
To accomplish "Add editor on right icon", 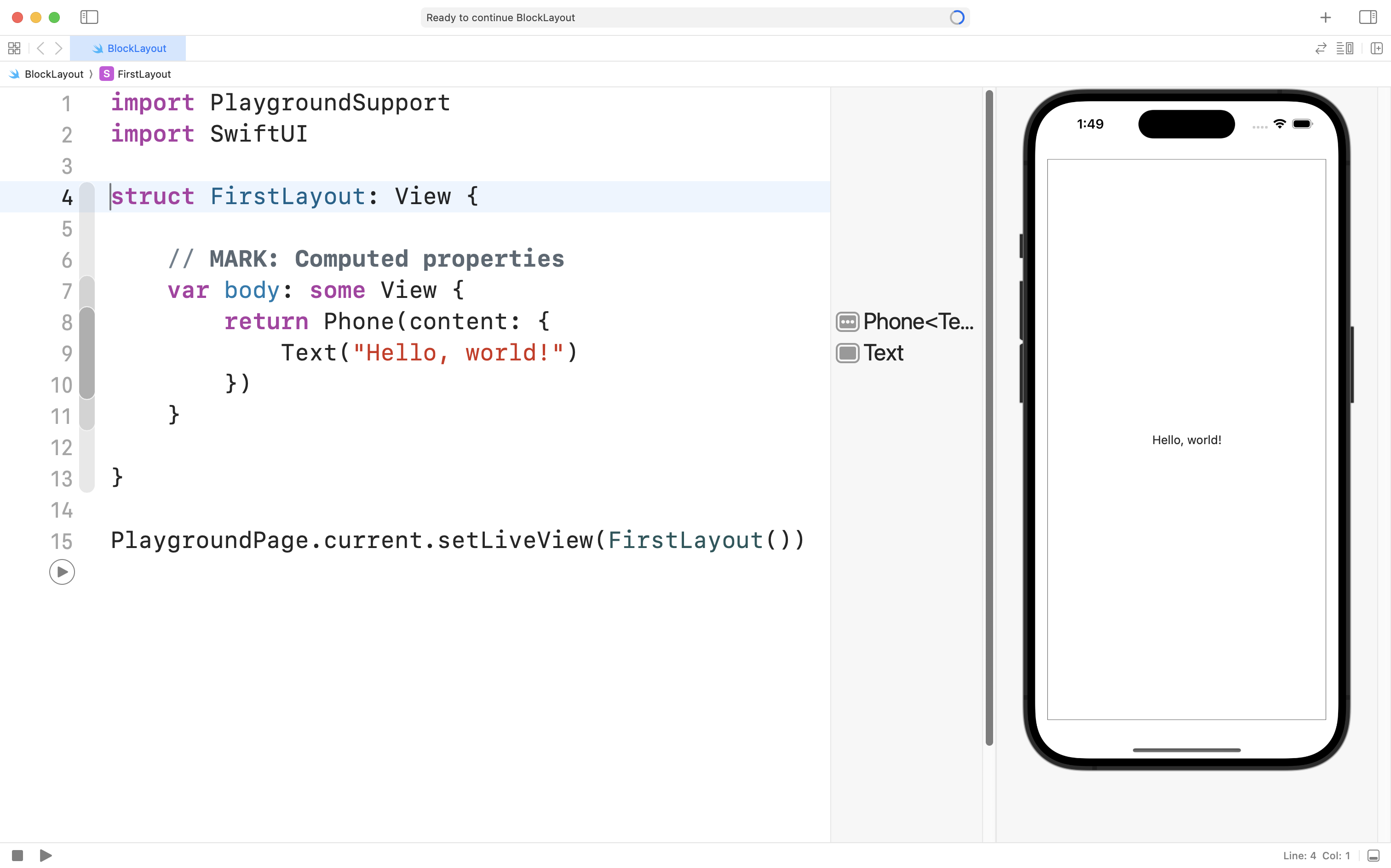I will [1376, 48].
